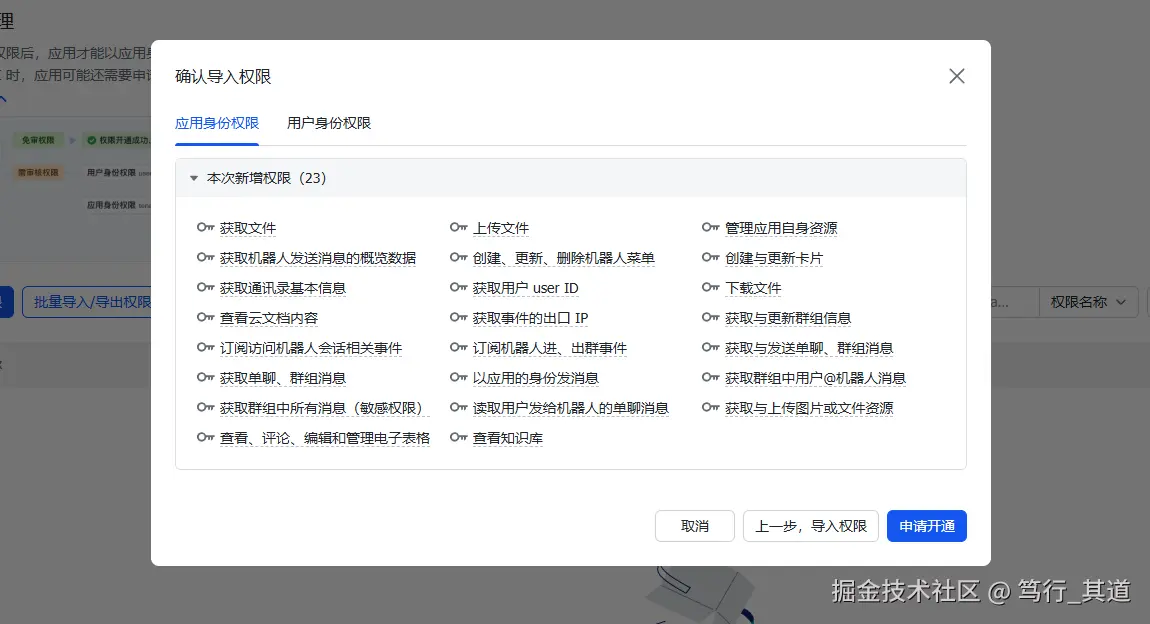This screenshot has height=624, width=1150.
Task: Click the key icon beside 下载文件
Action: (711, 288)
